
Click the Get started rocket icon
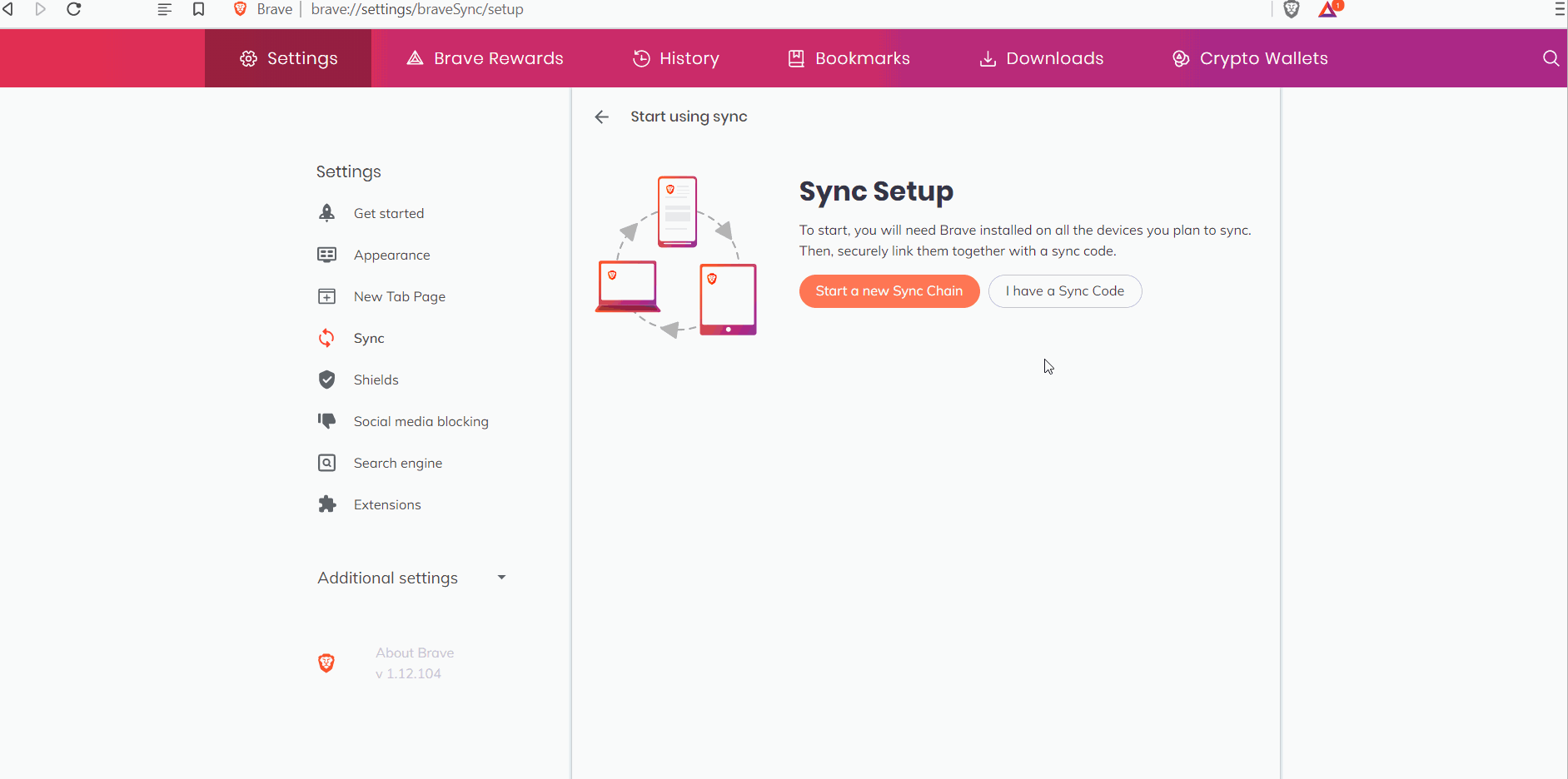point(326,212)
